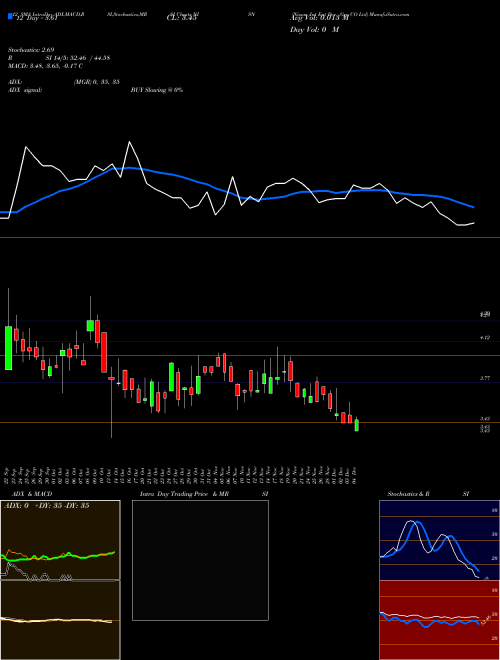Click the 'SI 14/3: 32.46 / 44.58' value
This screenshot has height=660, width=500.
pyautogui.click(x=78, y=58)
